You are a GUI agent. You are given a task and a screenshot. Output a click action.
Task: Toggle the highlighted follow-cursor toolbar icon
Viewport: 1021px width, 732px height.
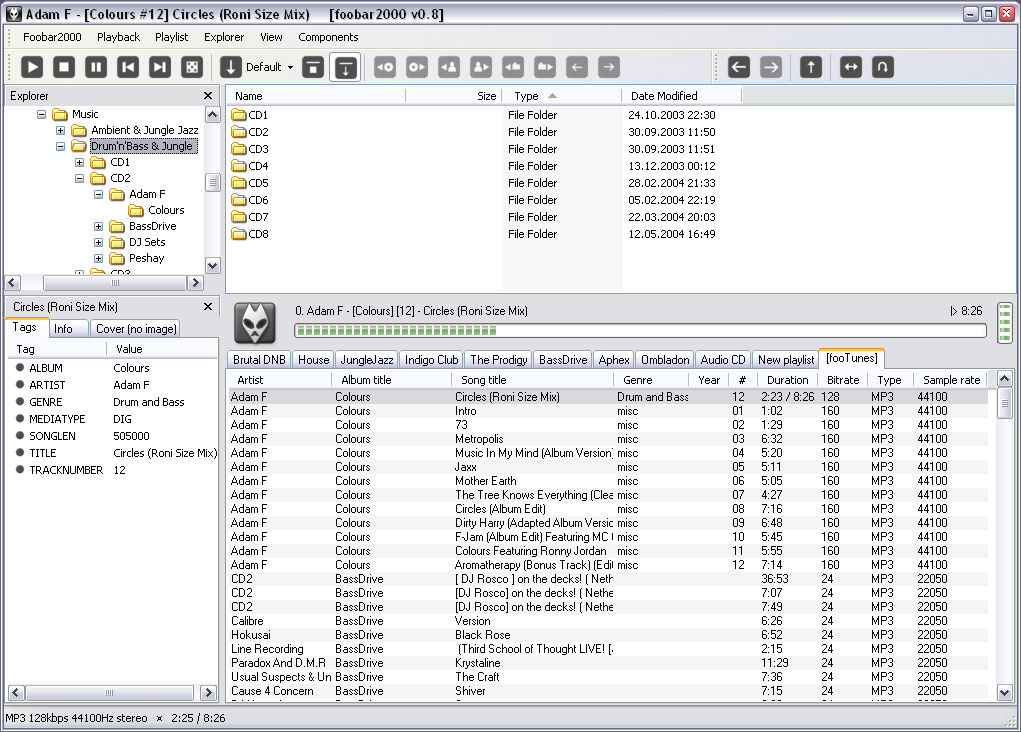(x=345, y=67)
